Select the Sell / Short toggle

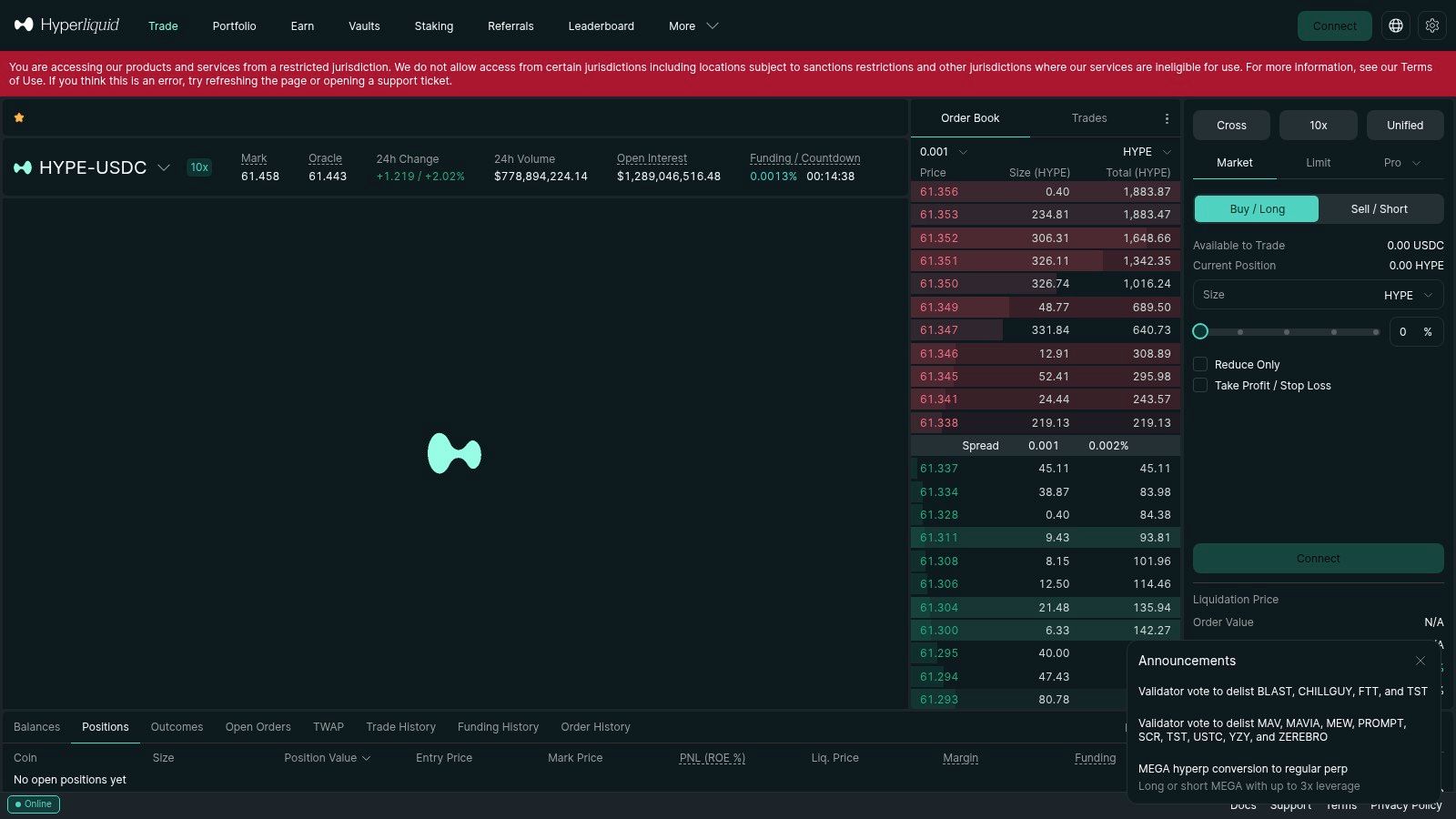point(1380,208)
